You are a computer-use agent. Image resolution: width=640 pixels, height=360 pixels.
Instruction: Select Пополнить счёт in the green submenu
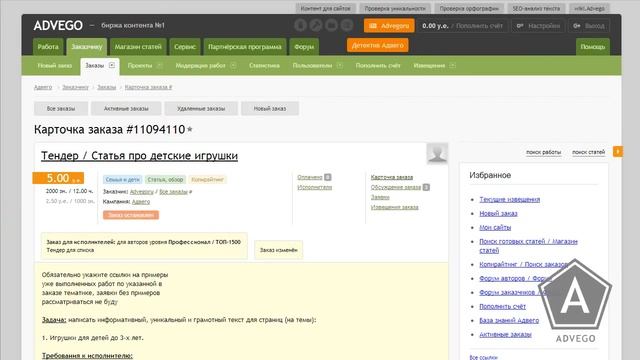(378, 65)
